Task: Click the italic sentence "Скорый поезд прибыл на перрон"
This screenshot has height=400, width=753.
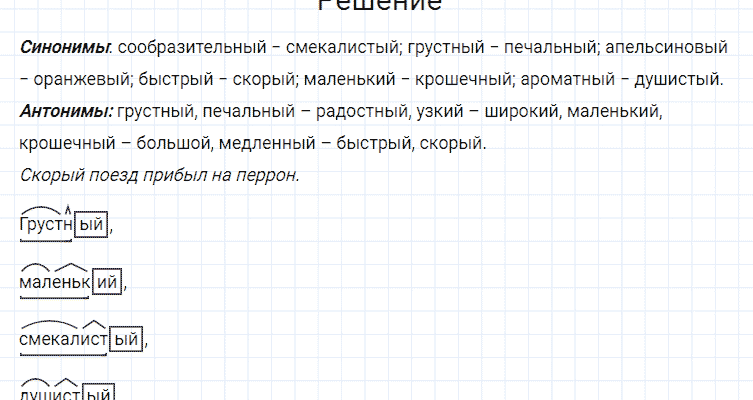Action: 159,175
